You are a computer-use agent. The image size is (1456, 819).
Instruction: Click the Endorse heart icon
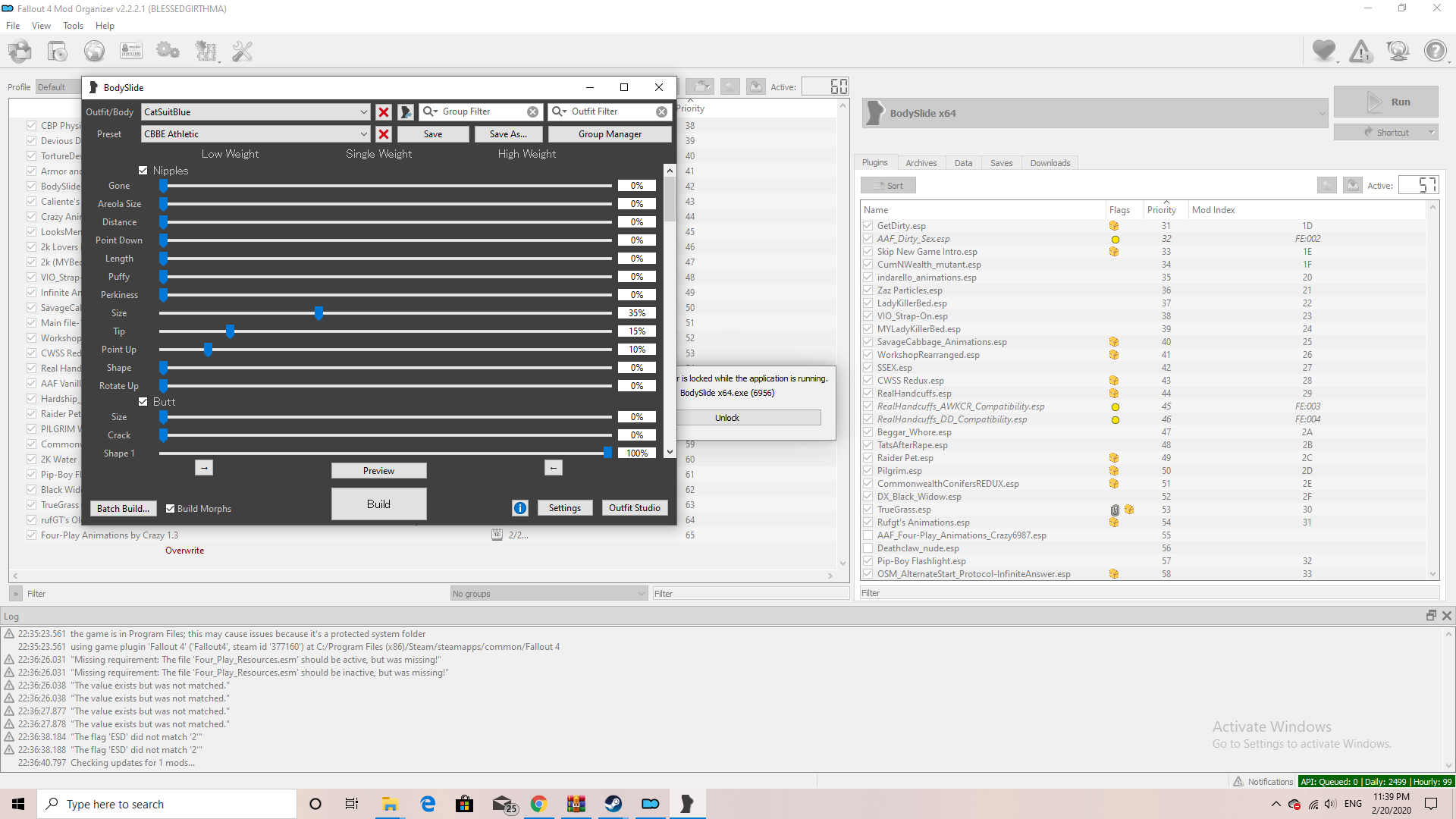pos(1324,51)
